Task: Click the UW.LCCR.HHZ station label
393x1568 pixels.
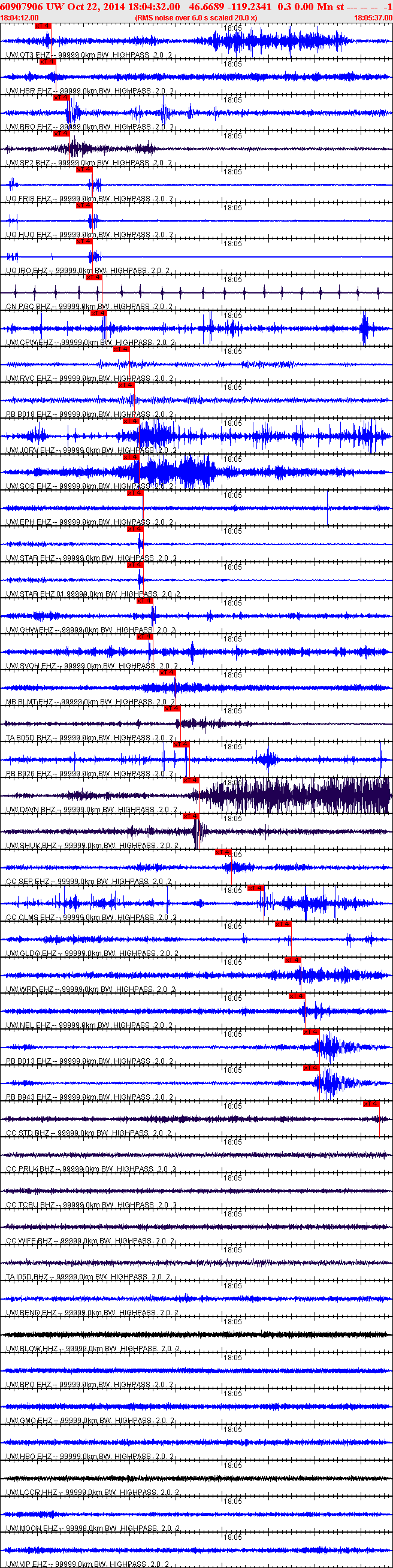Action: click(x=93, y=1492)
